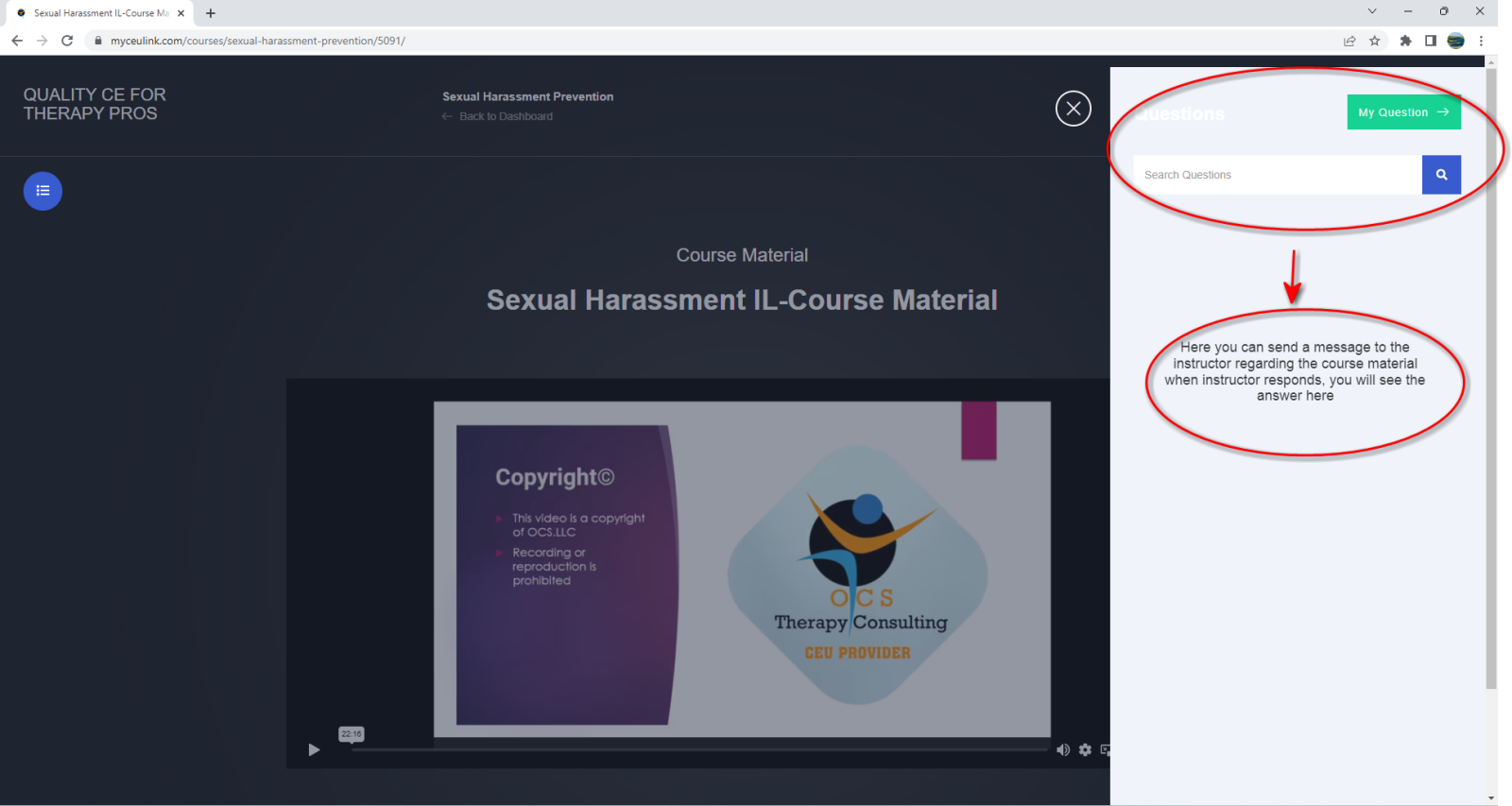Click the My Question button

1402,112
